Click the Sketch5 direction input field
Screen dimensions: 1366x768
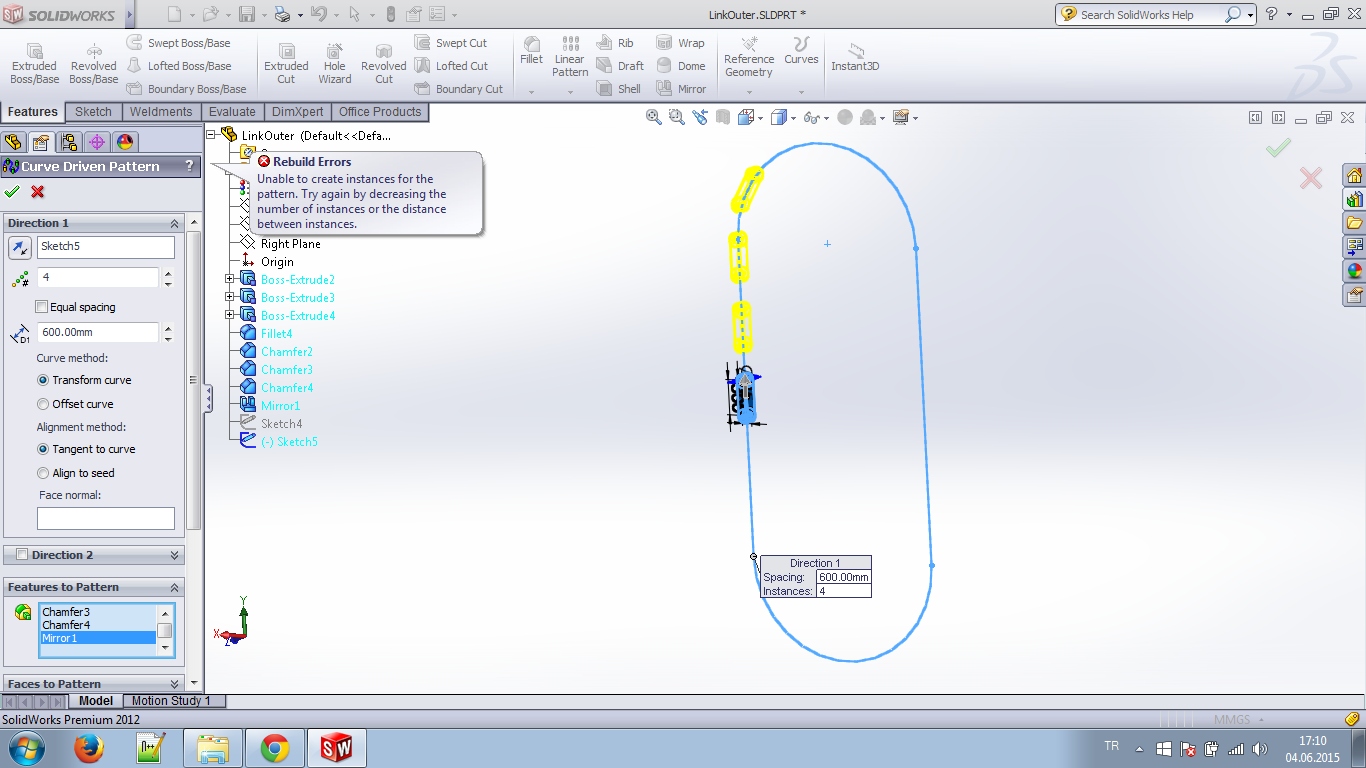tap(106, 247)
